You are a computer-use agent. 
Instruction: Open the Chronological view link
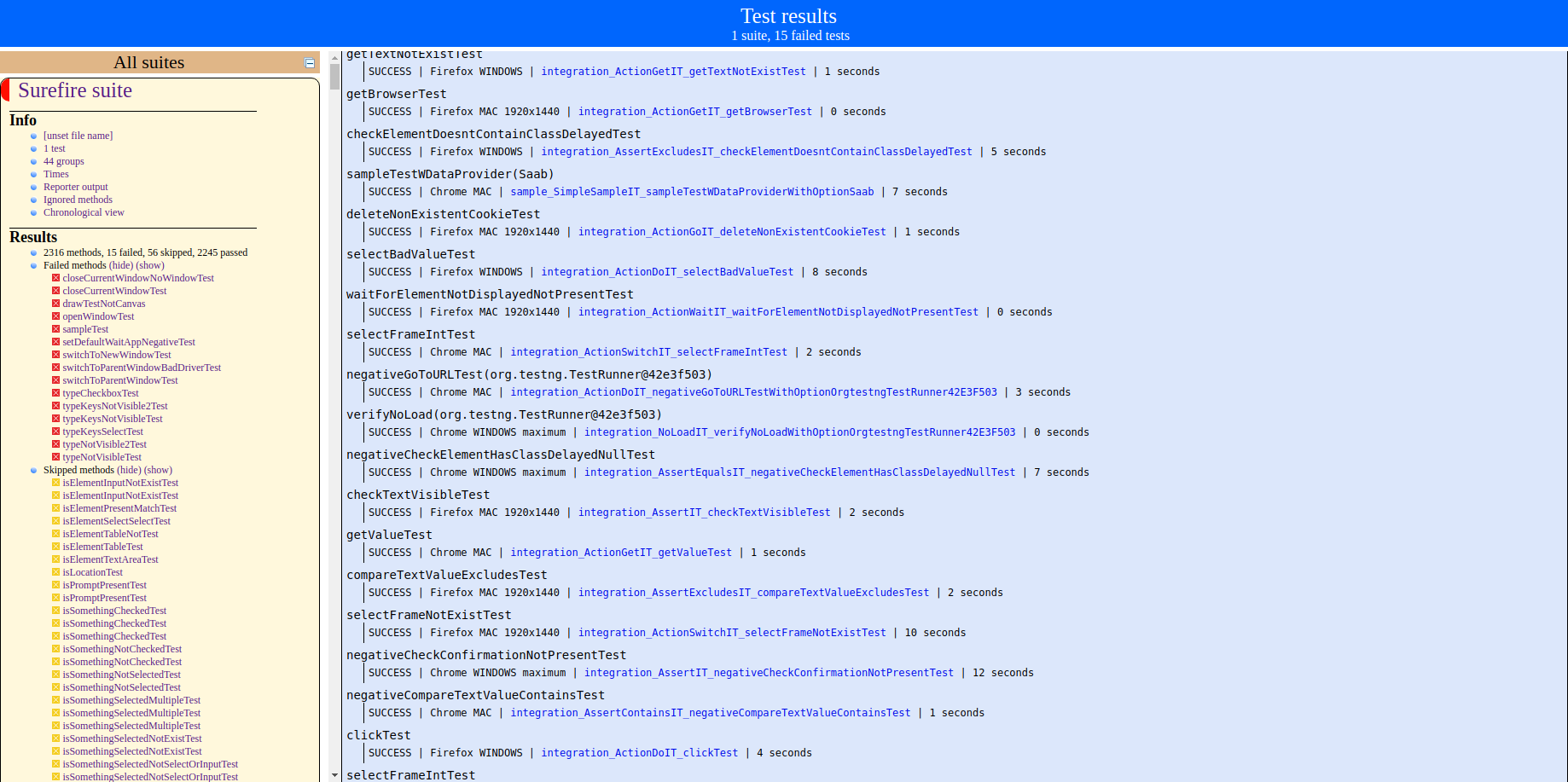tap(84, 212)
